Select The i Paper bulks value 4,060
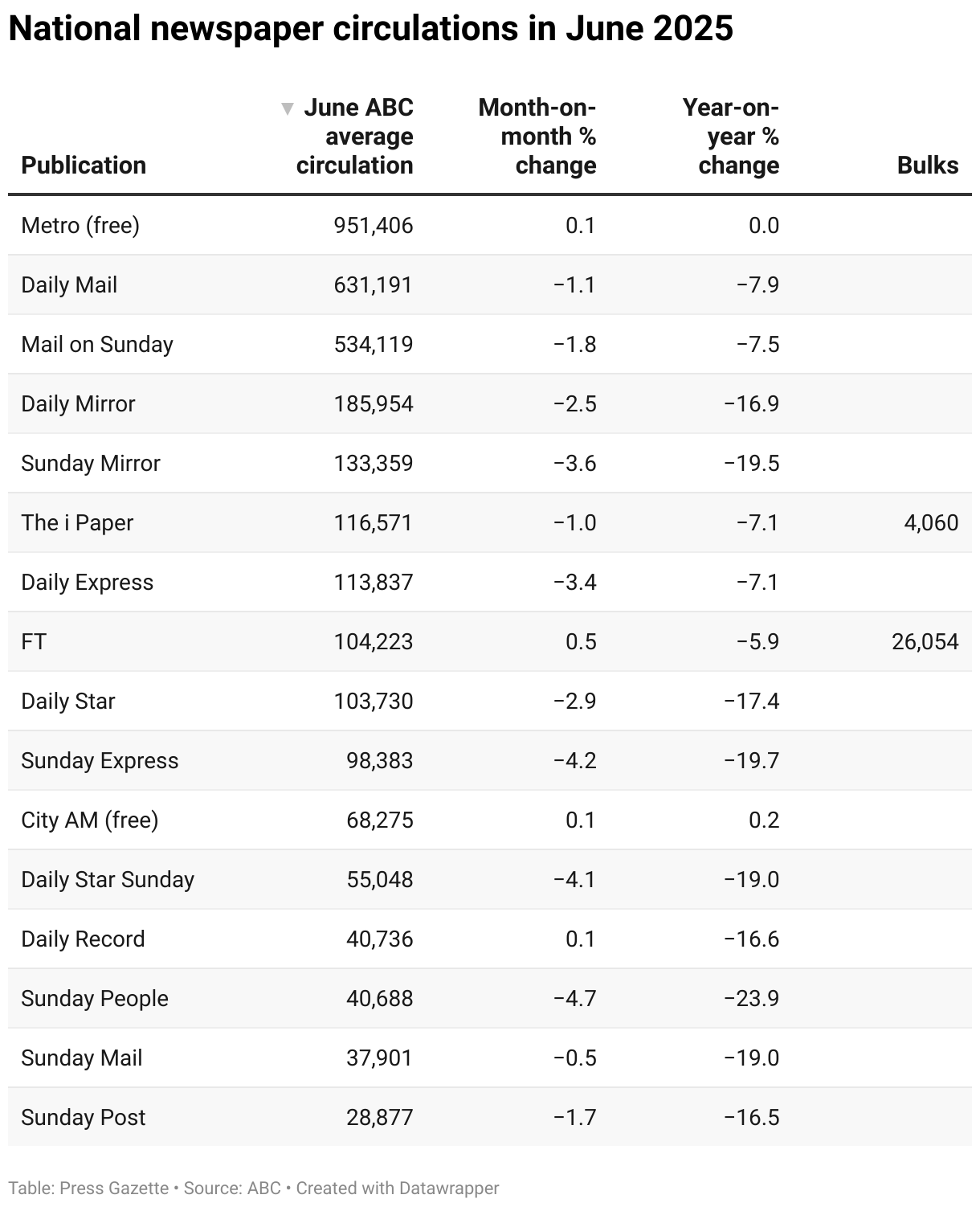The image size is (980, 1207). tap(931, 523)
